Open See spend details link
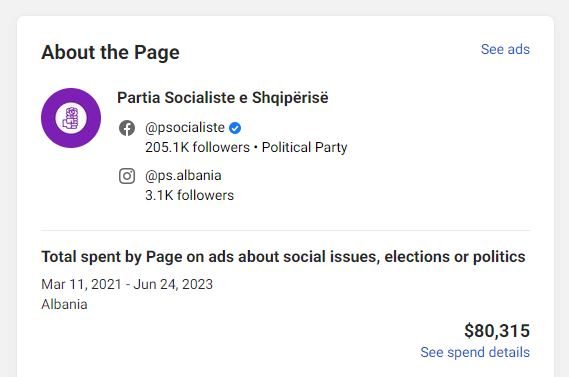This screenshot has height=377, width=569. 475,352
